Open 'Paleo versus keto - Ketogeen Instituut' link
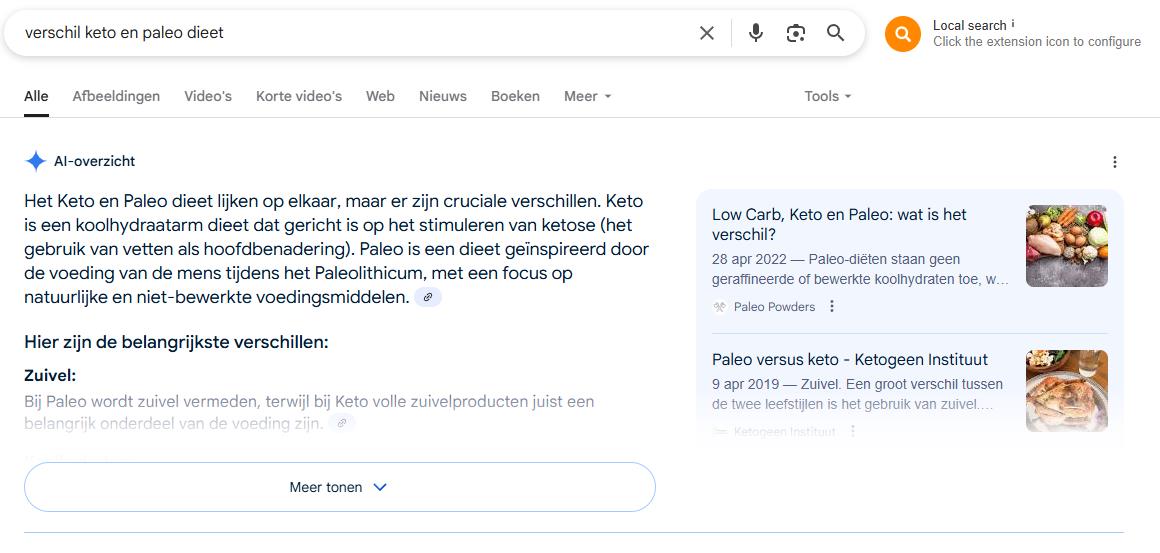 [x=850, y=360]
